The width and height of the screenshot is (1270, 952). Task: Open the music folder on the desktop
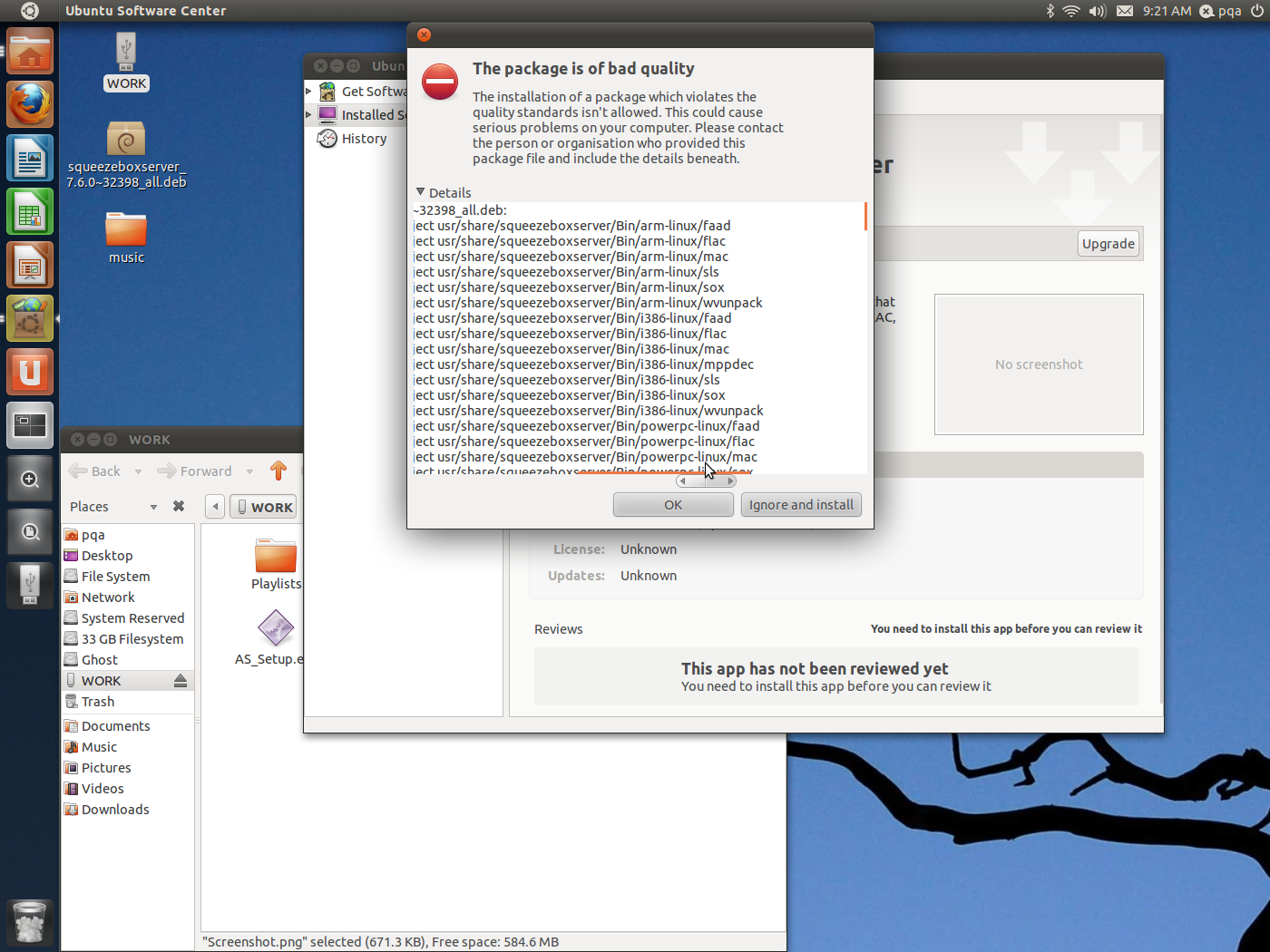click(126, 231)
